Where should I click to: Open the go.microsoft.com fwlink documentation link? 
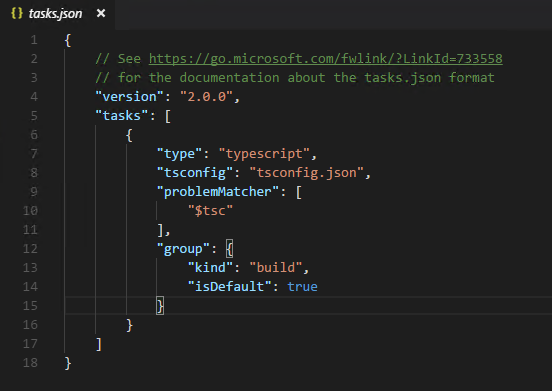(326, 58)
